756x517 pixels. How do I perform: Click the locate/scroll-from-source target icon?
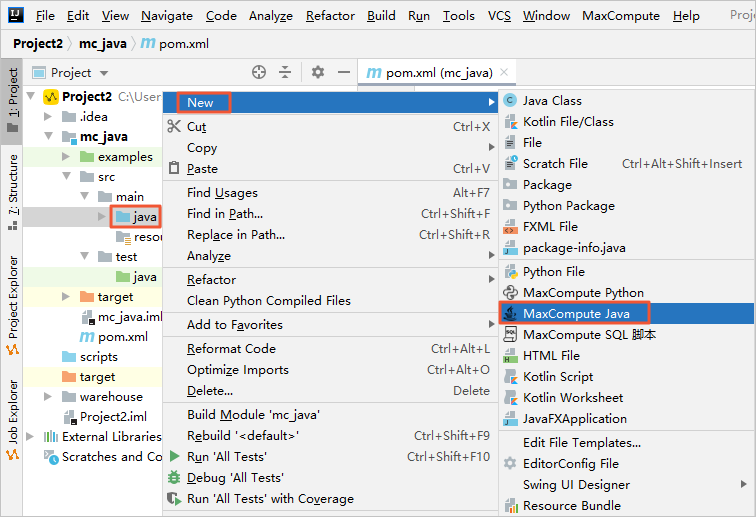[259, 72]
